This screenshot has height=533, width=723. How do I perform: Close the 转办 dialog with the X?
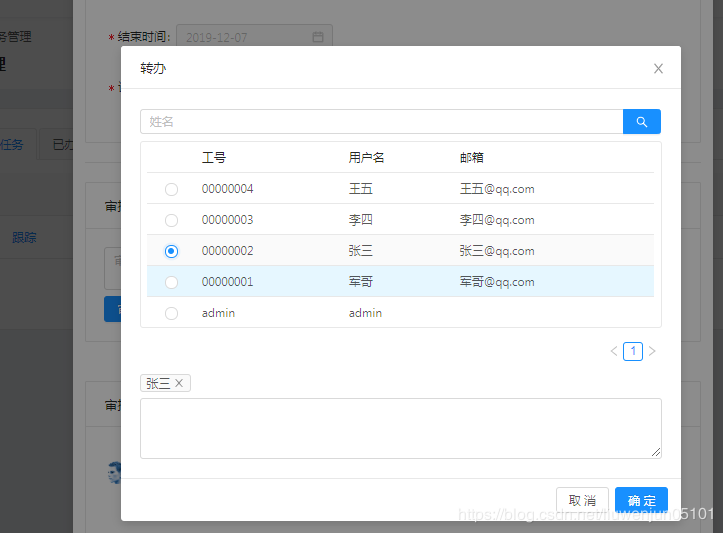click(x=658, y=69)
